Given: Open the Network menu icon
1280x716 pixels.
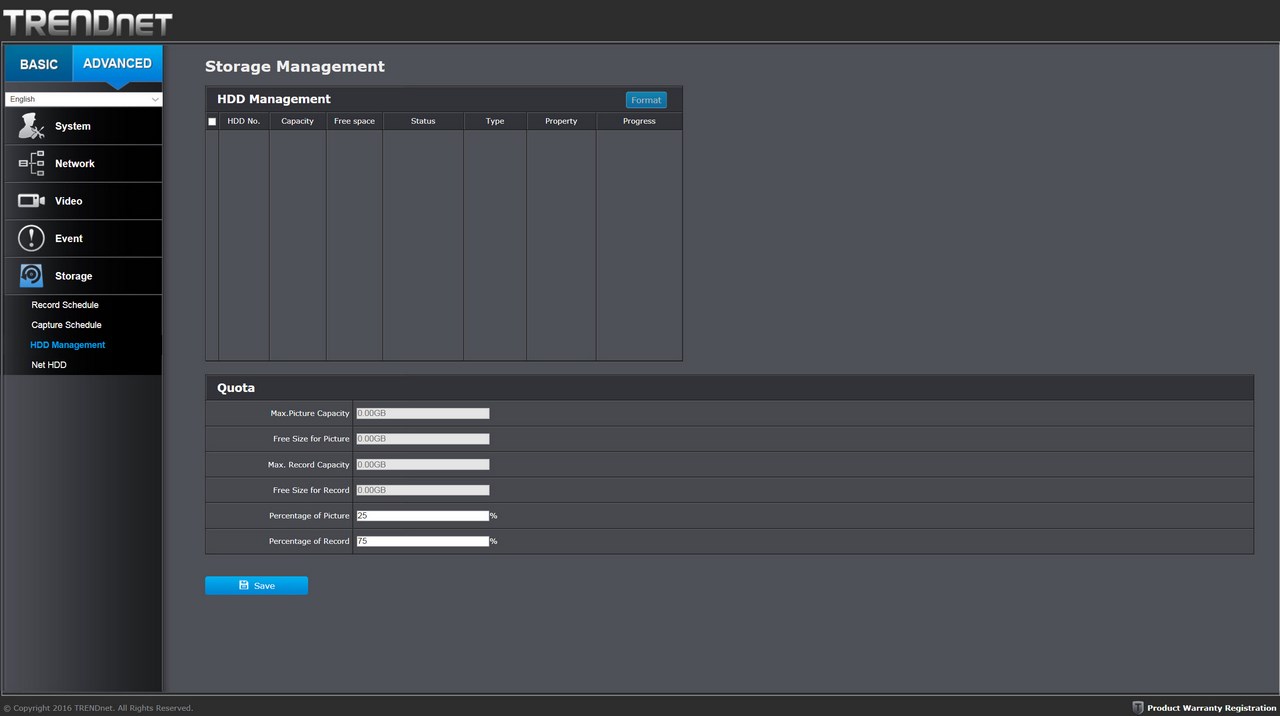Looking at the screenshot, I should point(32,163).
